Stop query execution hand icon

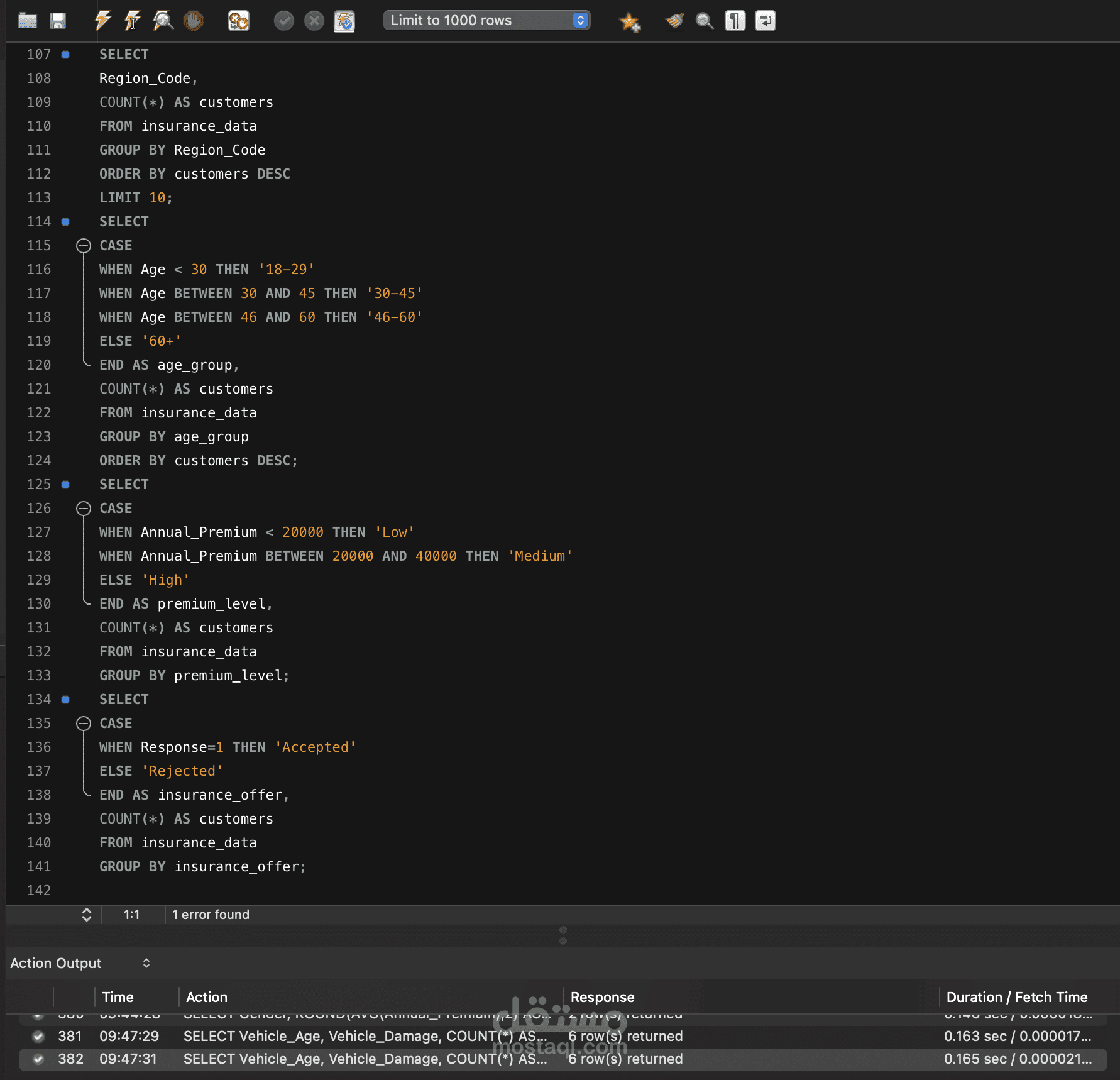pyautogui.click(x=194, y=21)
